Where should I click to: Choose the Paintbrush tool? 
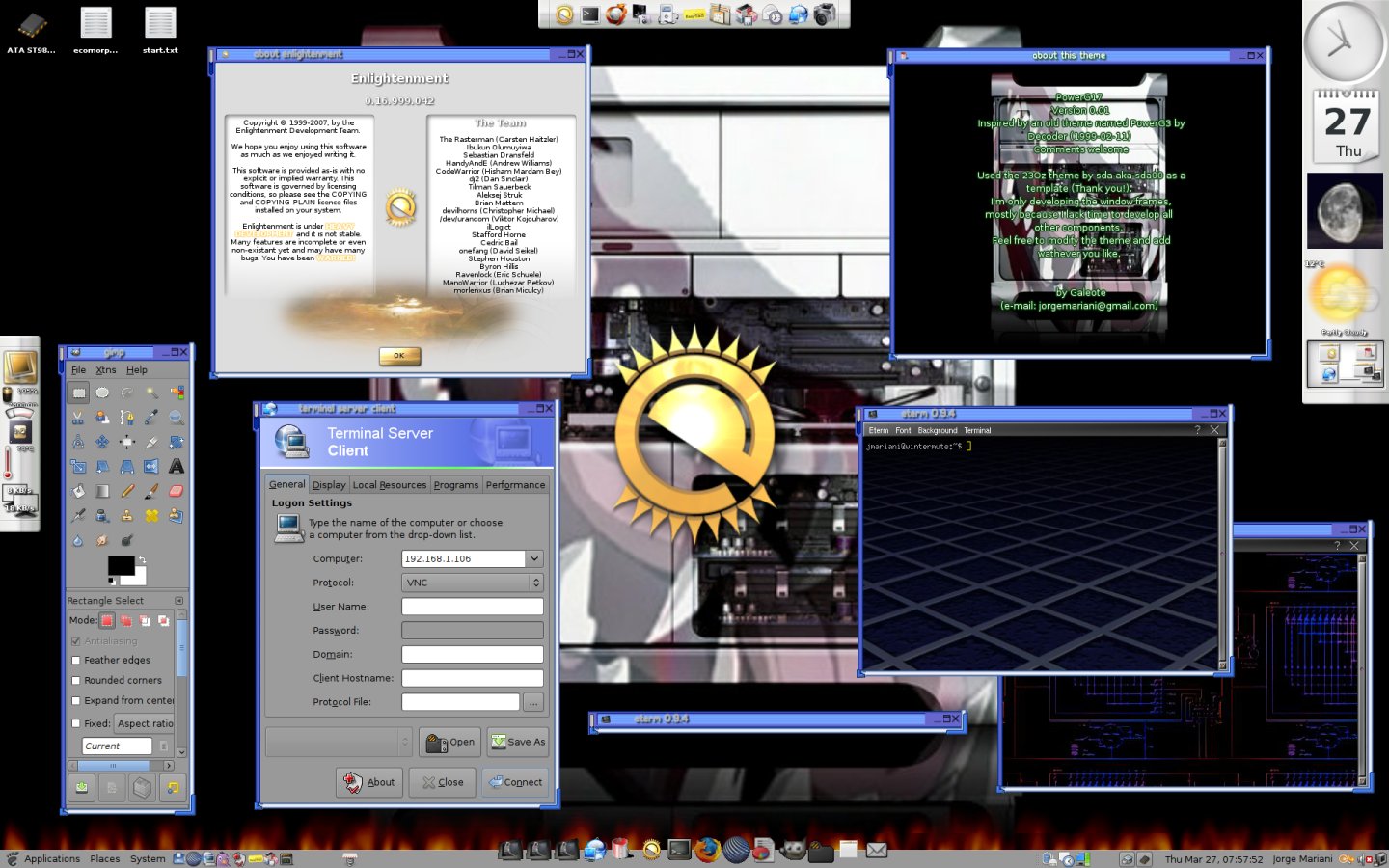151,491
